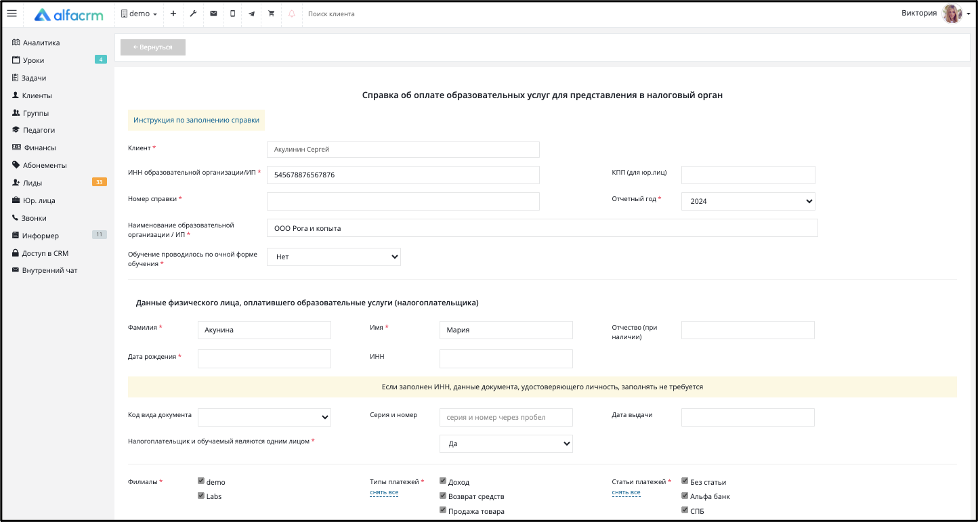Click the plus add icon in toolbar
Screen dimensions: 979x522
pos(173,14)
